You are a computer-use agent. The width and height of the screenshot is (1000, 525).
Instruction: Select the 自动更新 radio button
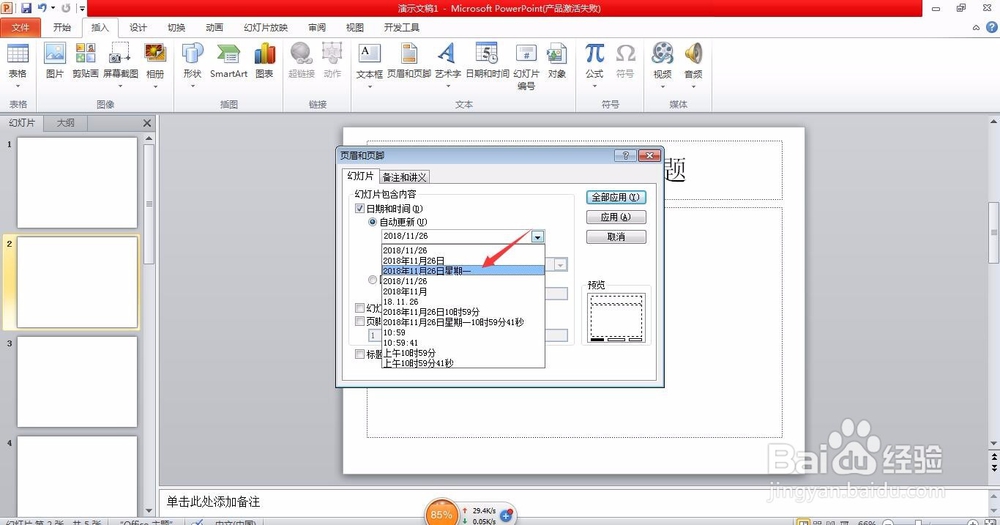point(372,222)
